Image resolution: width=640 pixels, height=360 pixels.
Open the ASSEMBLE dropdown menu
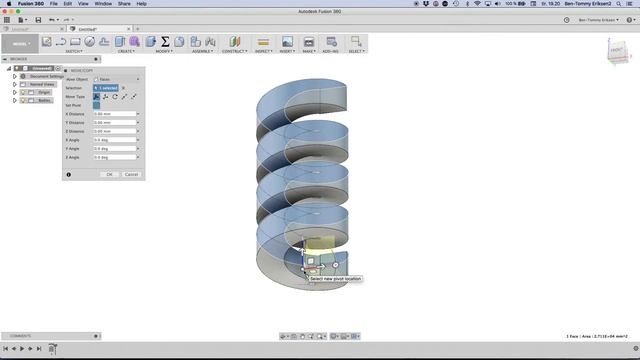[202, 51]
